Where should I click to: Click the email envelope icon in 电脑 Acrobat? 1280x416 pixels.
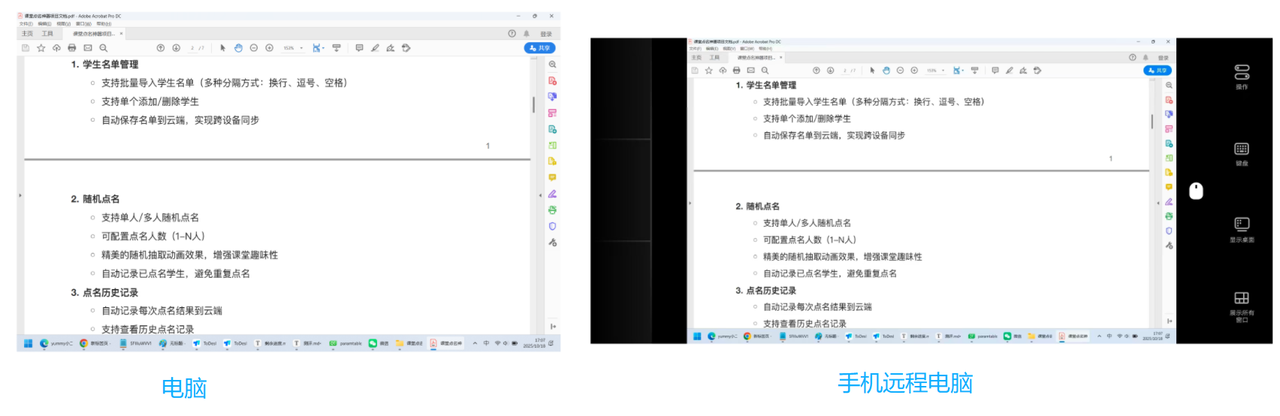[x=87, y=47]
